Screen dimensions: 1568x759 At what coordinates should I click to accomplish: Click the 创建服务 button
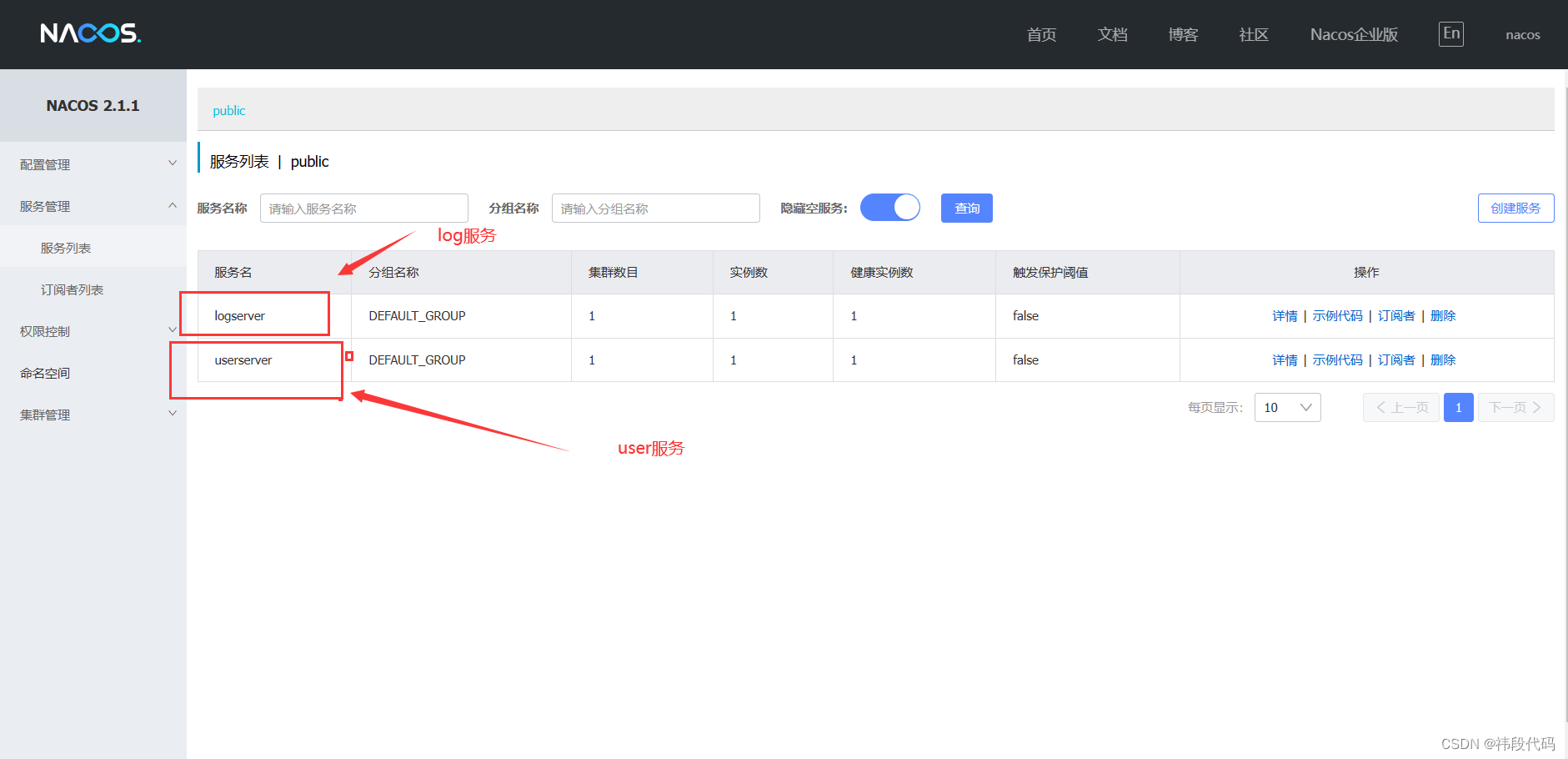click(1515, 208)
